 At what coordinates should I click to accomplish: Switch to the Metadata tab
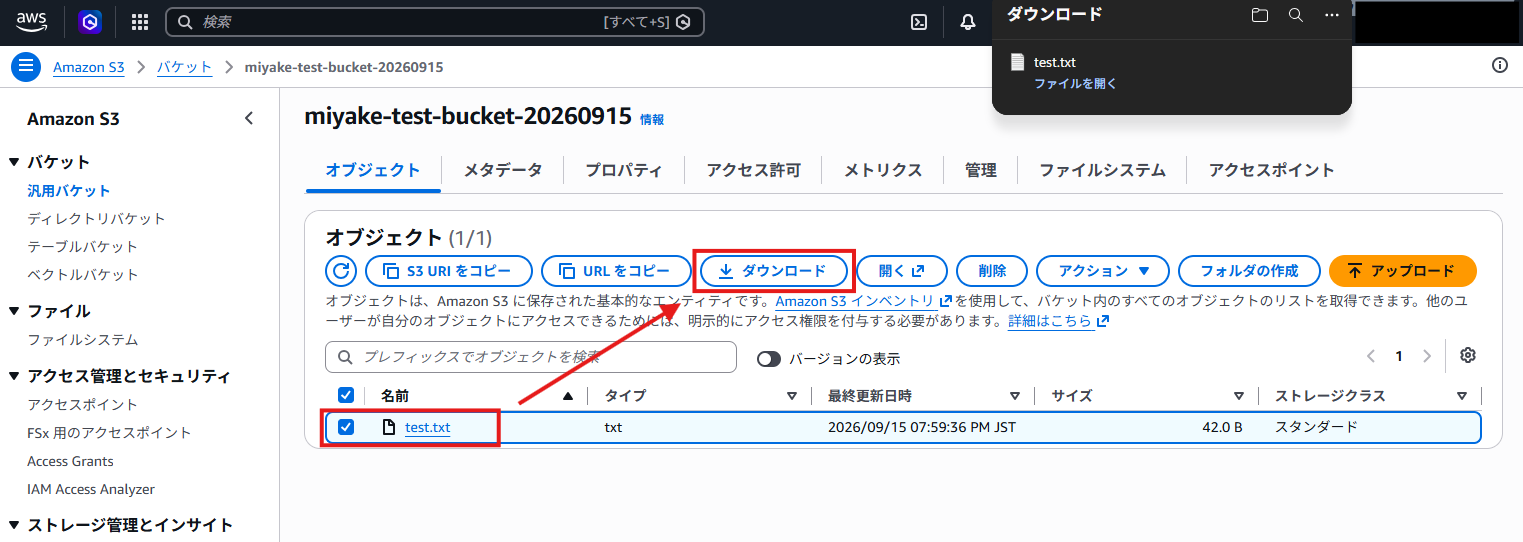[503, 170]
